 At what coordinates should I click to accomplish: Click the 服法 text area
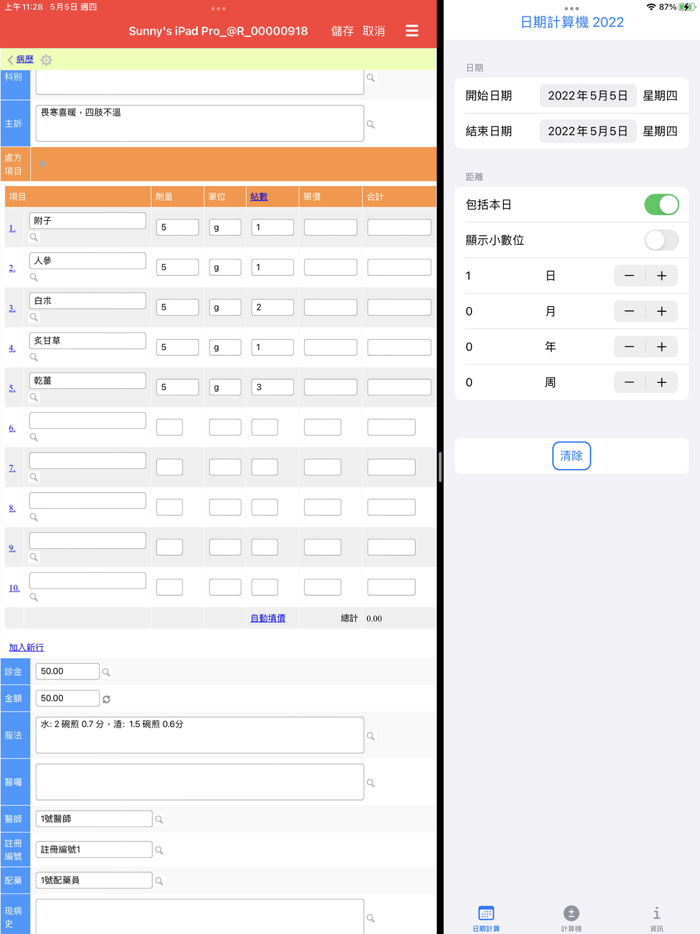coord(200,735)
